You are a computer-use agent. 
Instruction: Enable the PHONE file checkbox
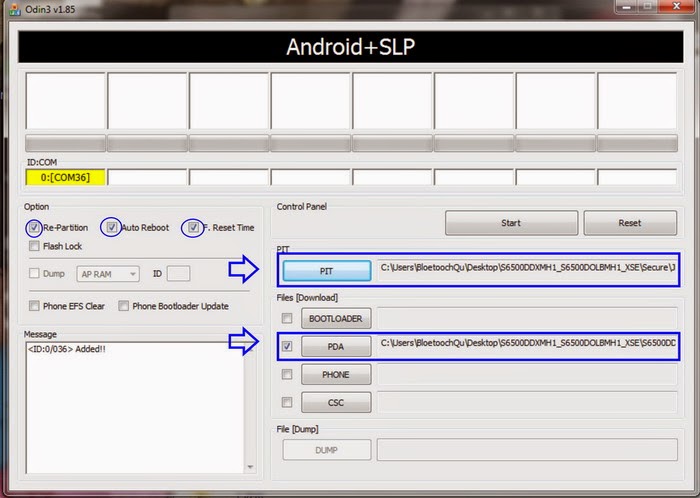pyautogui.click(x=287, y=374)
